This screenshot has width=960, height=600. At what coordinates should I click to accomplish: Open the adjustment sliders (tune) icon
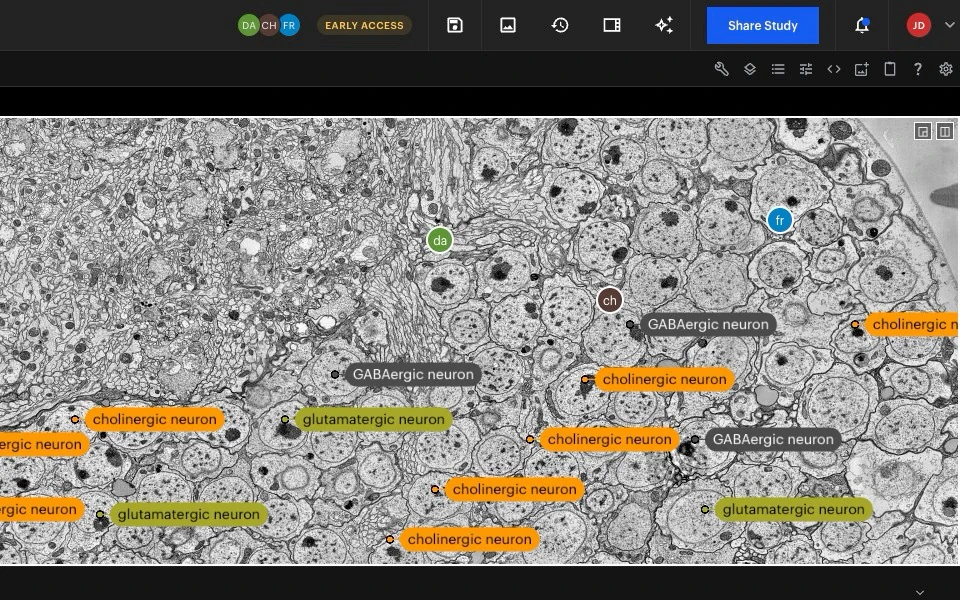tap(806, 69)
